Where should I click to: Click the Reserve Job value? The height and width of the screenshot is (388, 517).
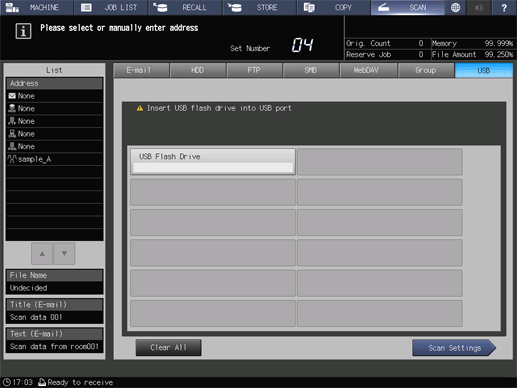421,54
